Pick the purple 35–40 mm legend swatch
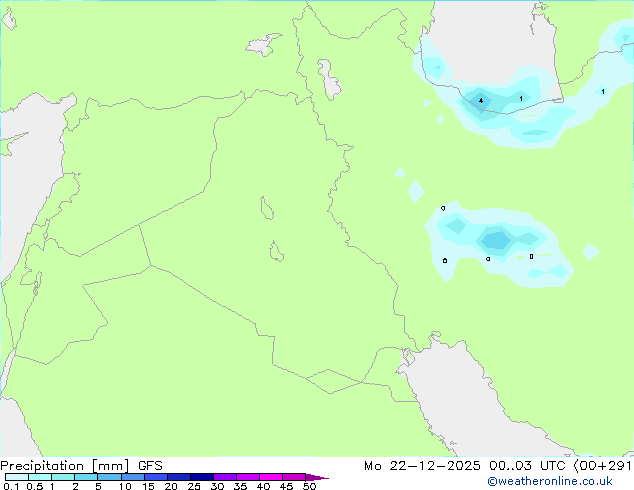This screenshot has width=634, height=490. 247,477
